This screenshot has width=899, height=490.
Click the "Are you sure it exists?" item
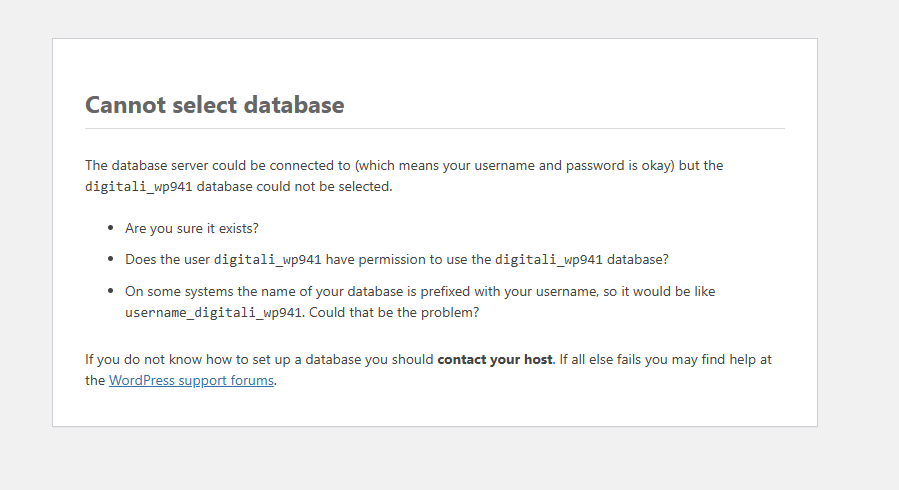click(192, 228)
